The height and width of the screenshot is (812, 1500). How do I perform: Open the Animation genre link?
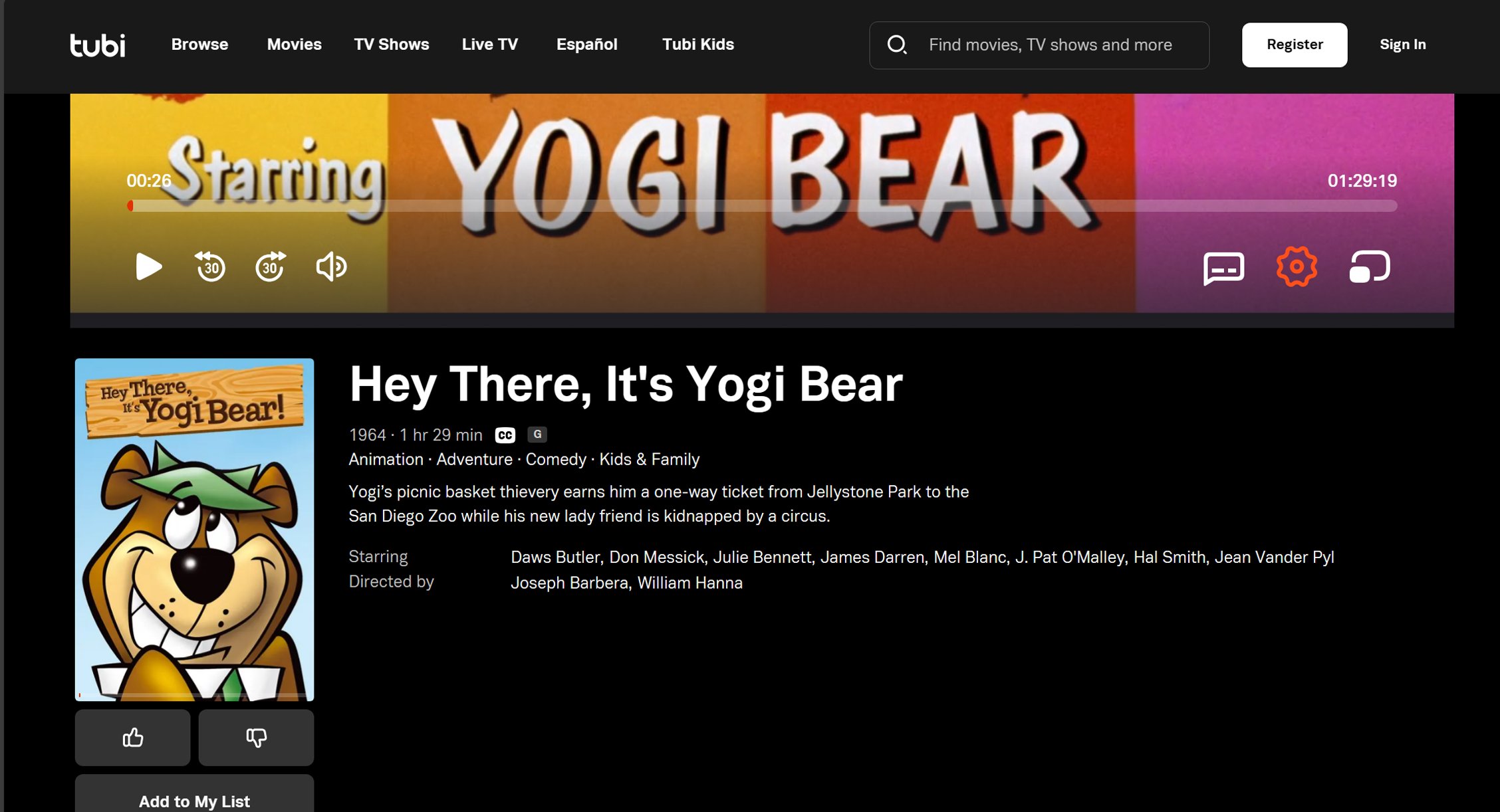click(386, 459)
